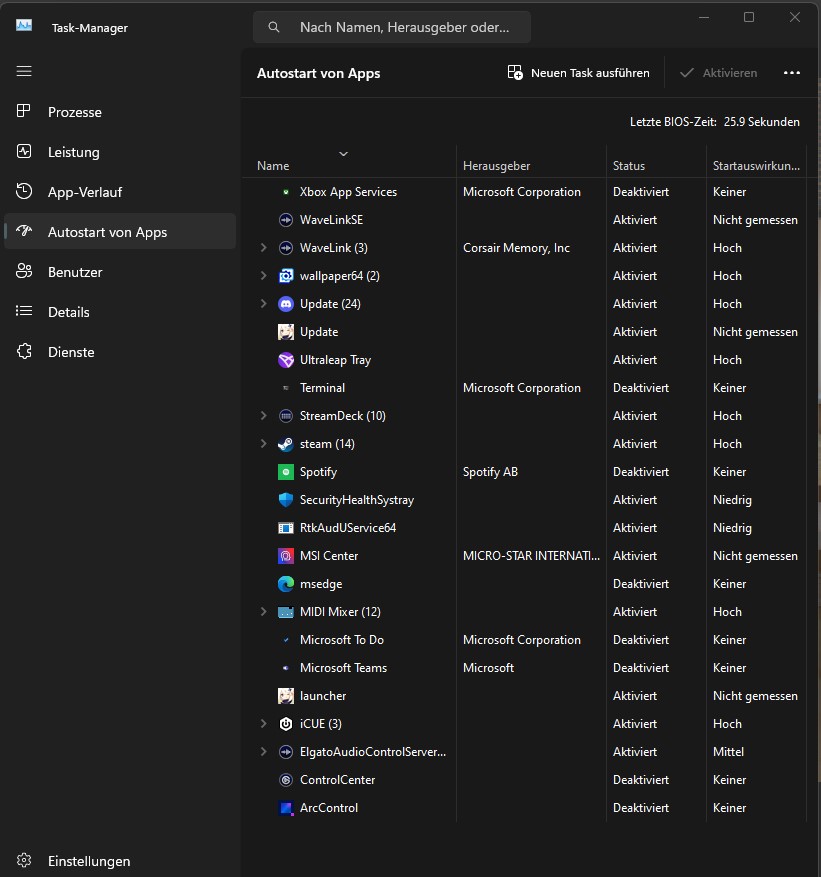Image resolution: width=821 pixels, height=877 pixels.
Task: Click Corsair Memory, Inc publisher cell
Action: [516, 248]
